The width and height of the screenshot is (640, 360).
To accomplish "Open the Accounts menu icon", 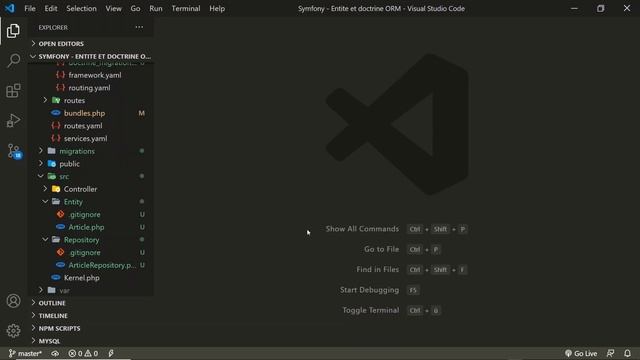I will tap(13, 301).
